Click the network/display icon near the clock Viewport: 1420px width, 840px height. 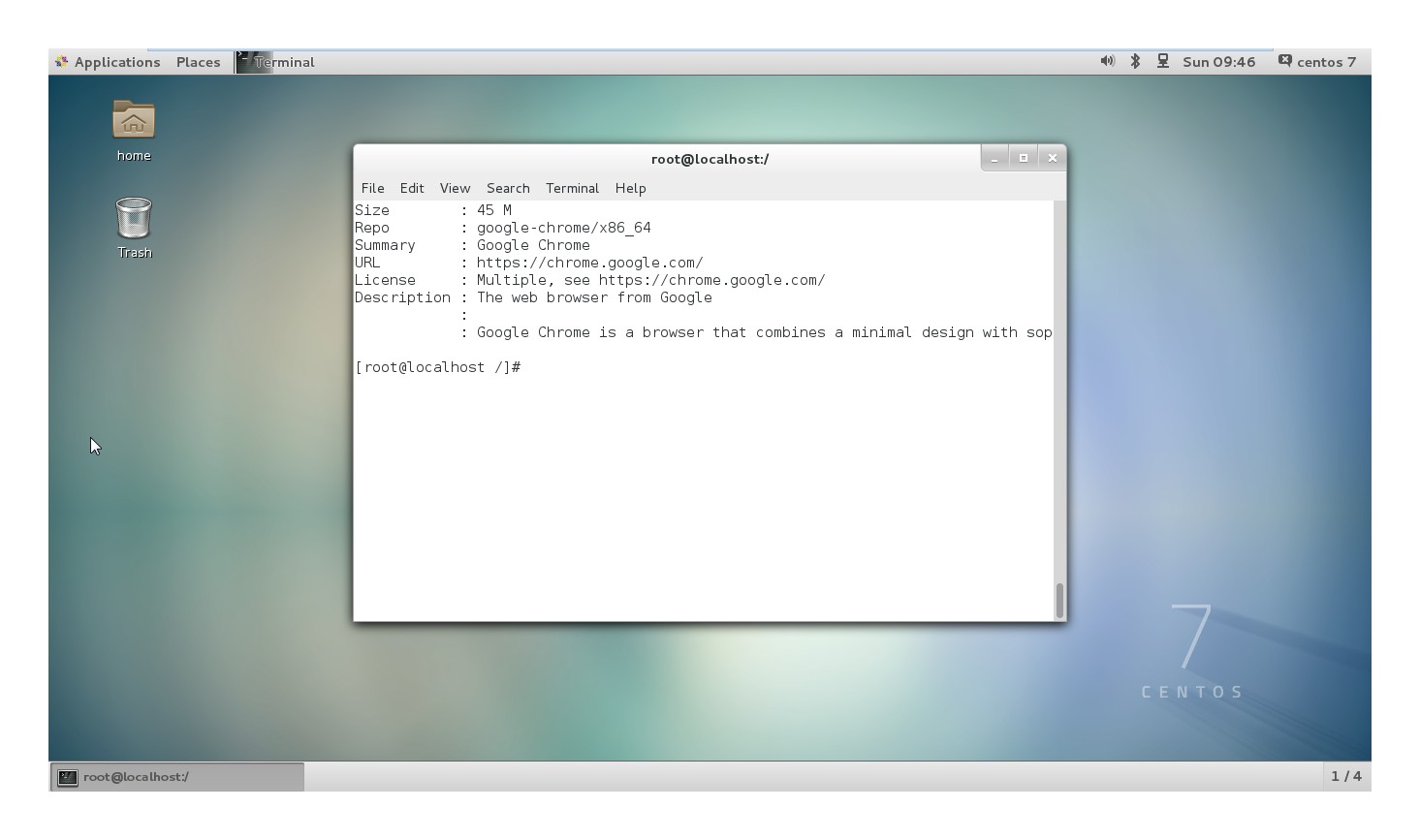tap(1161, 61)
